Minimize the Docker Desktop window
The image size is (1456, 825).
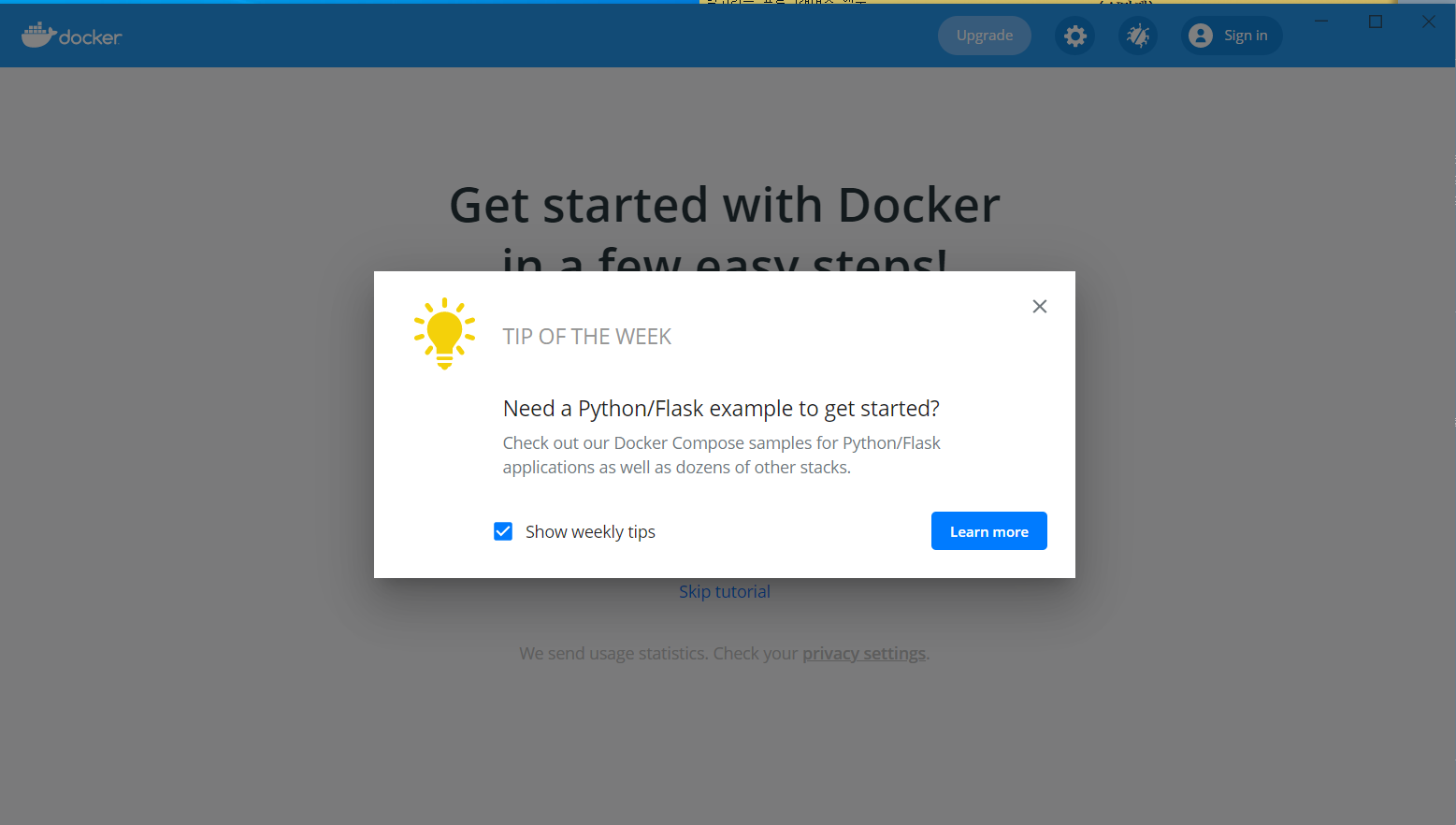coord(1321,22)
